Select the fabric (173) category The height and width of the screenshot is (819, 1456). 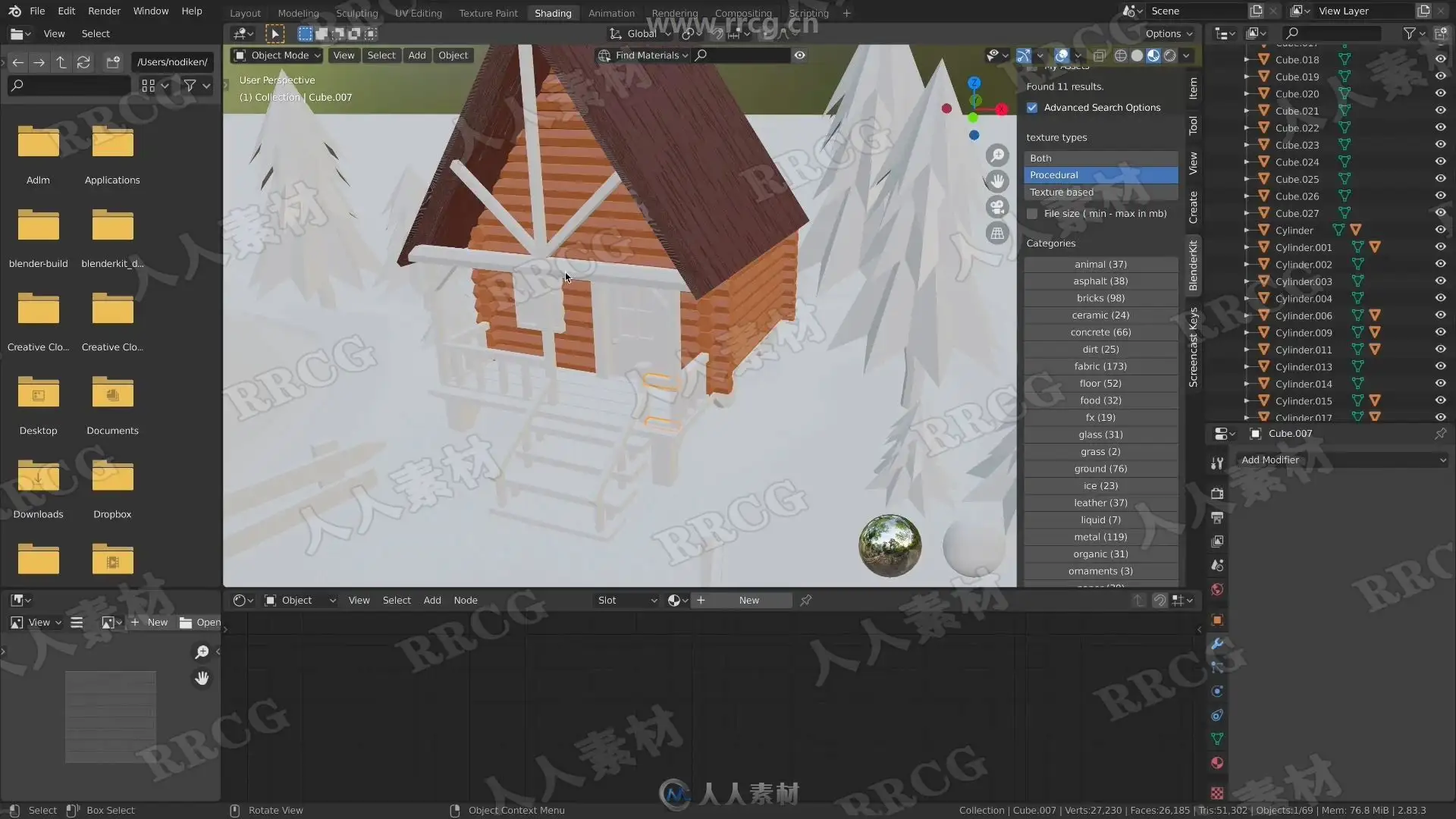(1100, 366)
